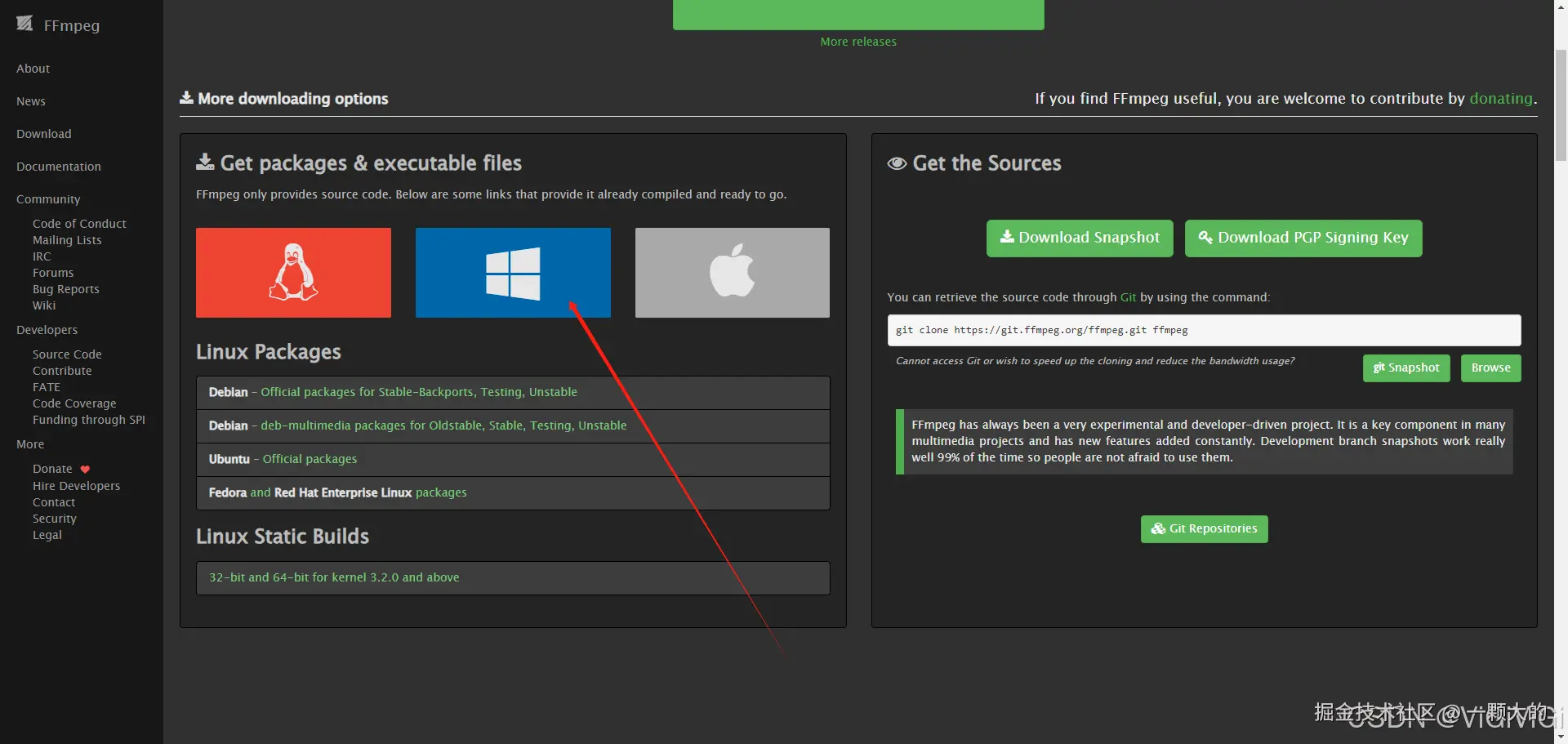Open the About page in sidebar
1568x744 pixels.
coord(33,69)
